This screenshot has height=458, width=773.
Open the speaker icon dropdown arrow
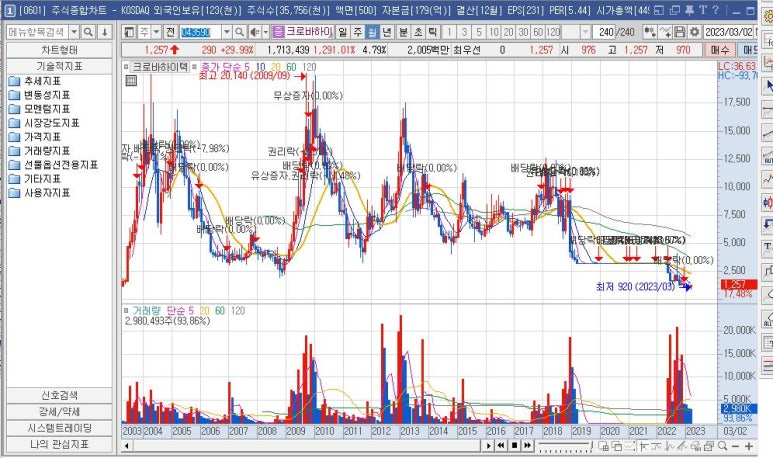coord(265,32)
